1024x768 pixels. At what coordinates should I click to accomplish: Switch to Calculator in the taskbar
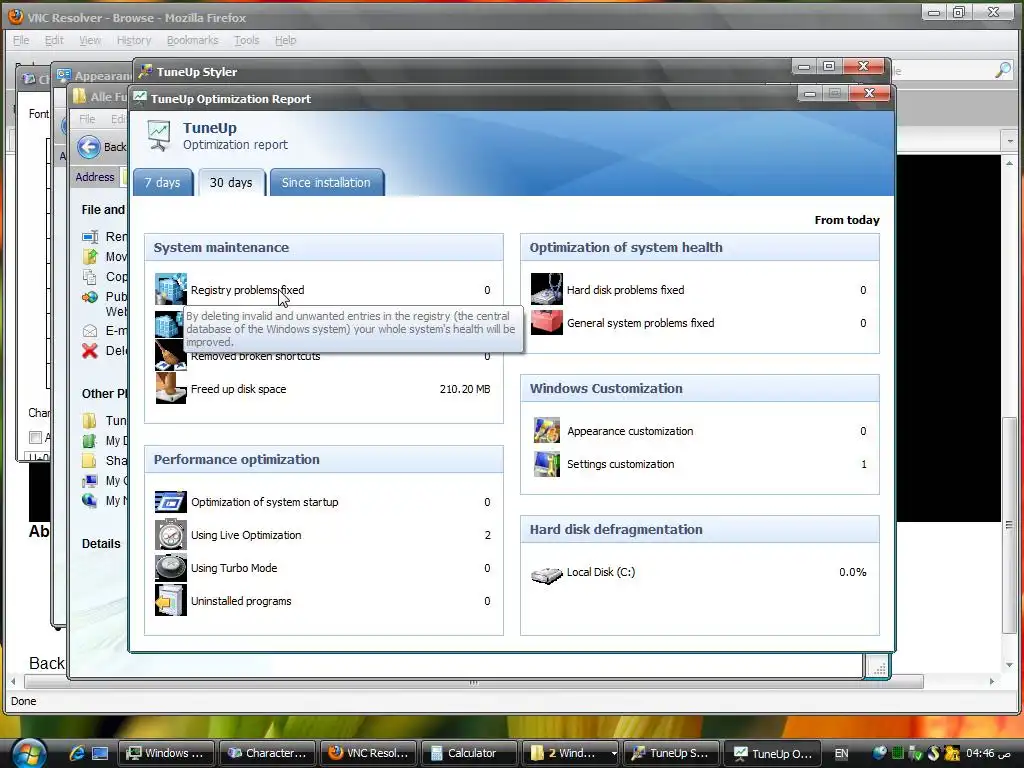(469, 753)
